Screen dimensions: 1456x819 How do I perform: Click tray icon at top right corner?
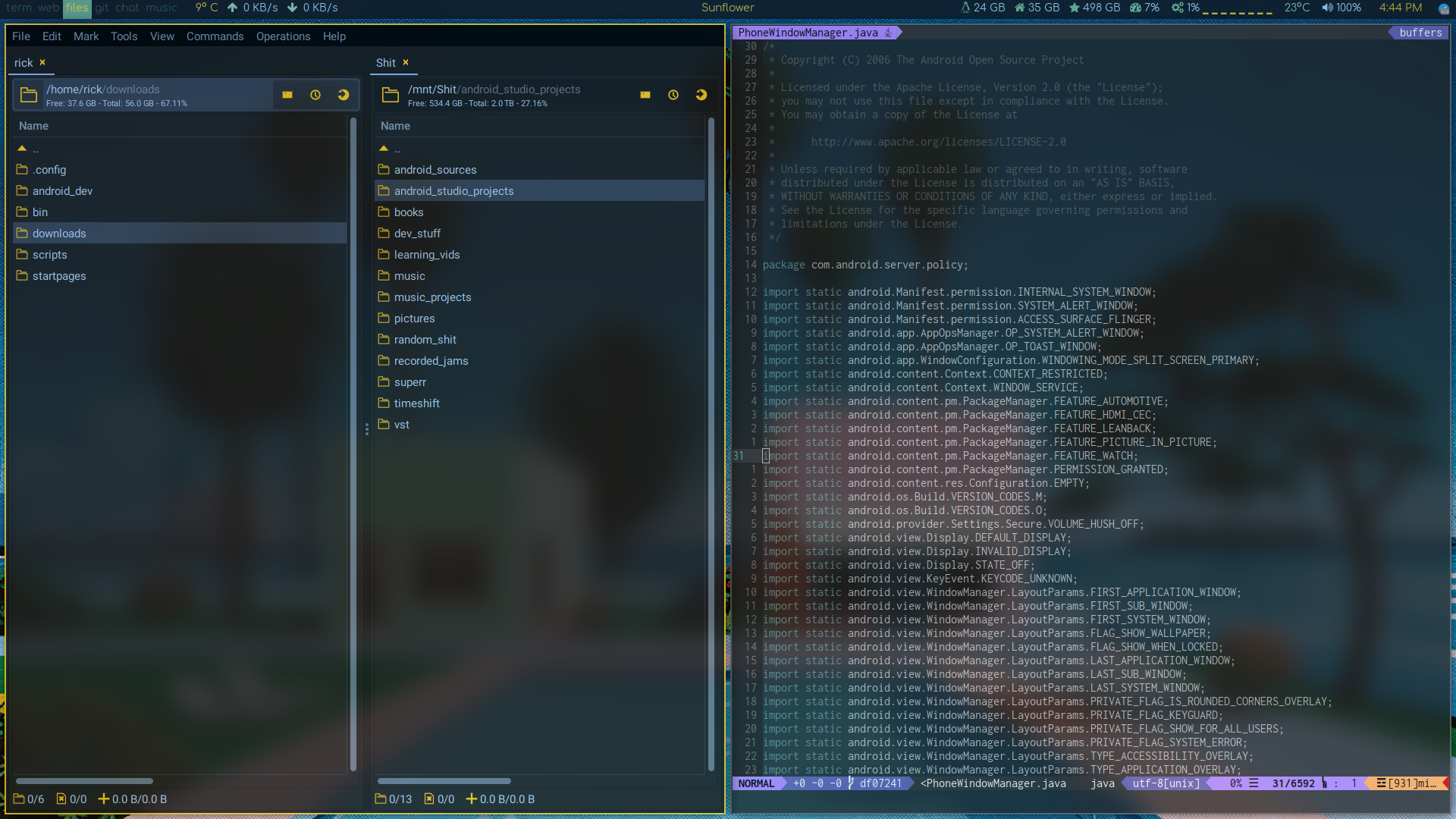(1444, 8)
